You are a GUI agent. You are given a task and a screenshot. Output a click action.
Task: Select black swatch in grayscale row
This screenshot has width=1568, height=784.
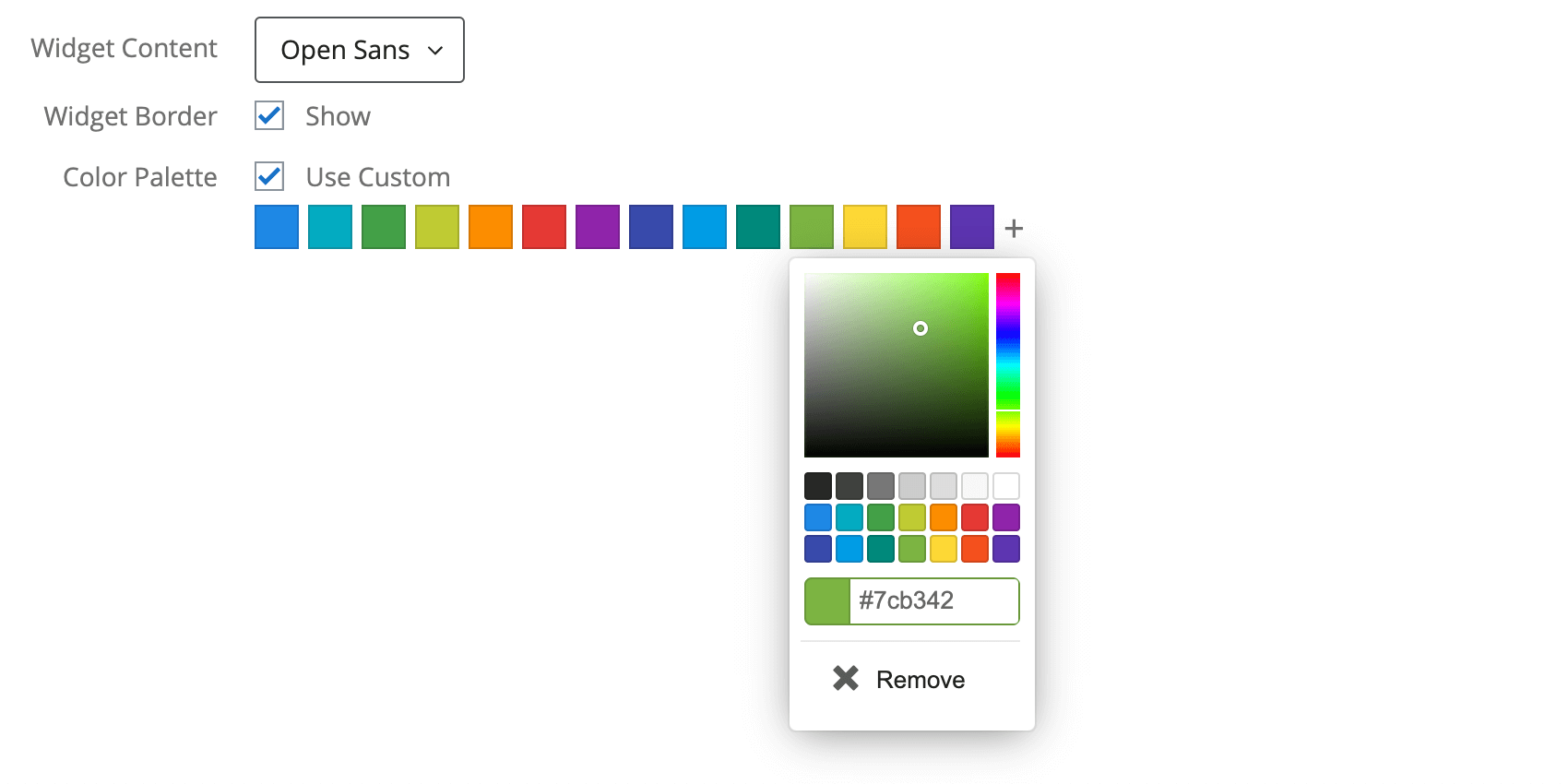click(817, 485)
